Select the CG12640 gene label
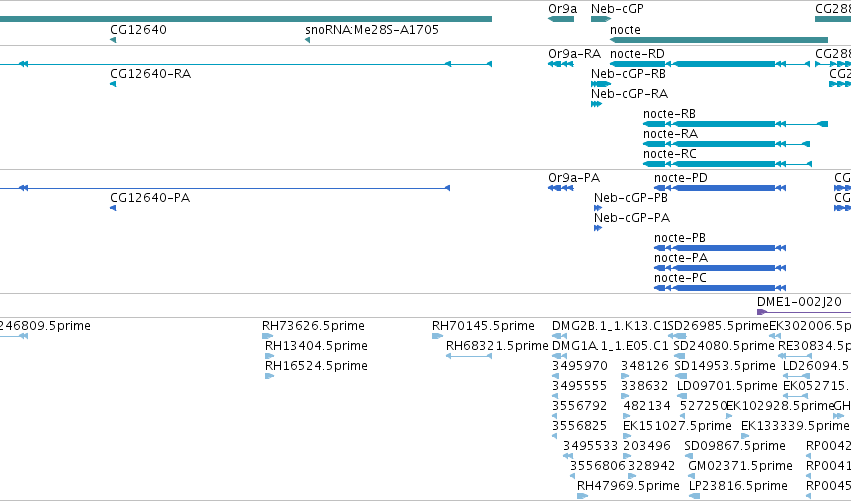The image size is (851, 501). click(138, 30)
